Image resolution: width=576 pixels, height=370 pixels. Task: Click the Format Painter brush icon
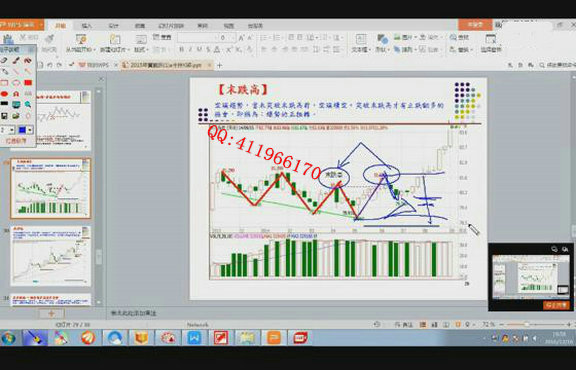tap(49, 39)
